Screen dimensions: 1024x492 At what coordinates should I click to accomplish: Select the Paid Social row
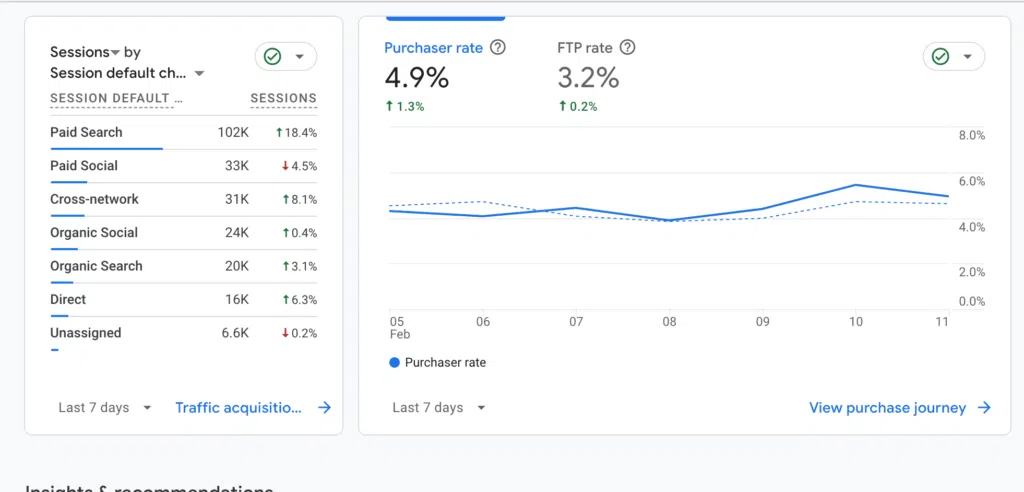(184, 166)
